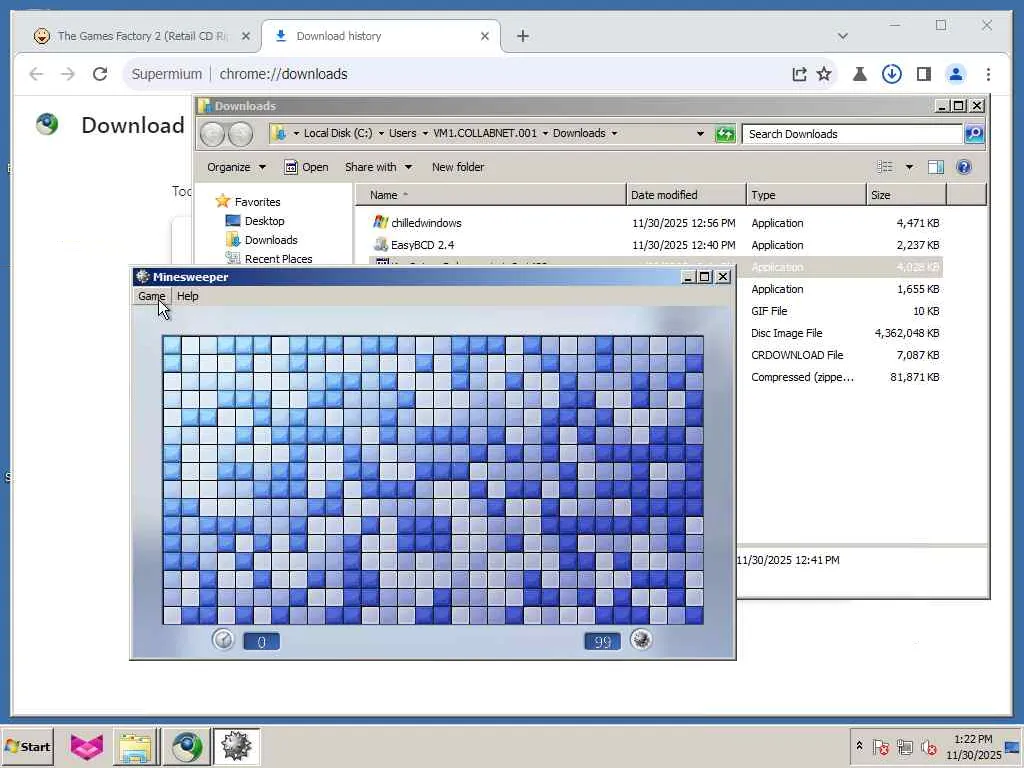Open the browser profile avatar
1024x768 pixels.
[x=955, y=74]
